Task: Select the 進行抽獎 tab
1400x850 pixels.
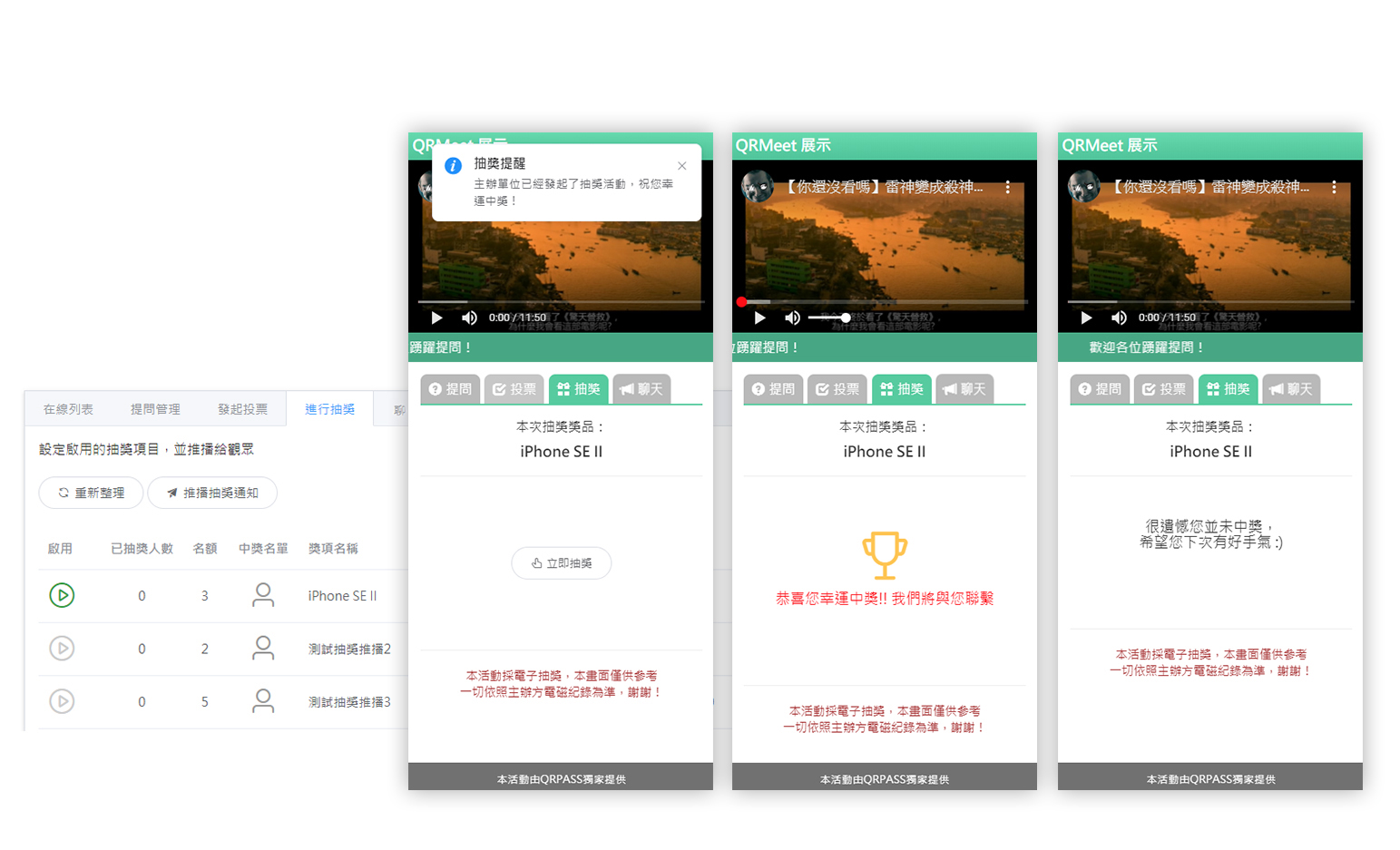Action: 329,409
